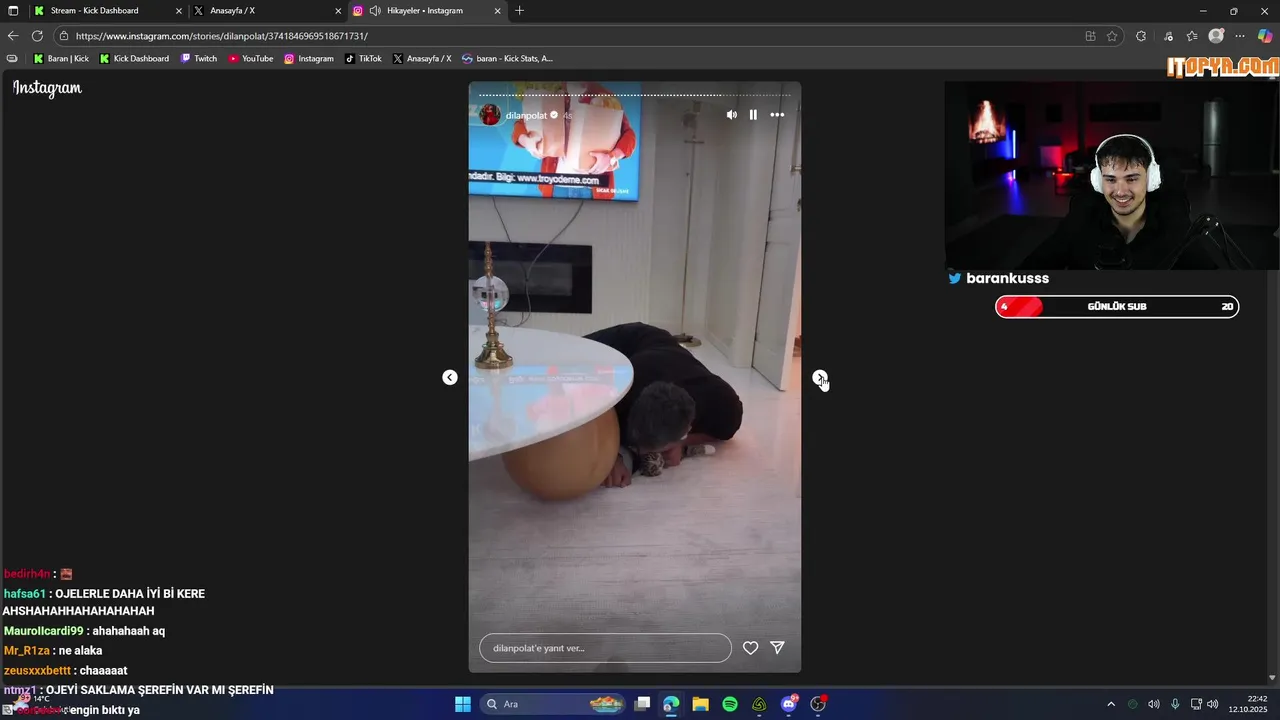Open Microsoft Edge from the taskbar

671,704
